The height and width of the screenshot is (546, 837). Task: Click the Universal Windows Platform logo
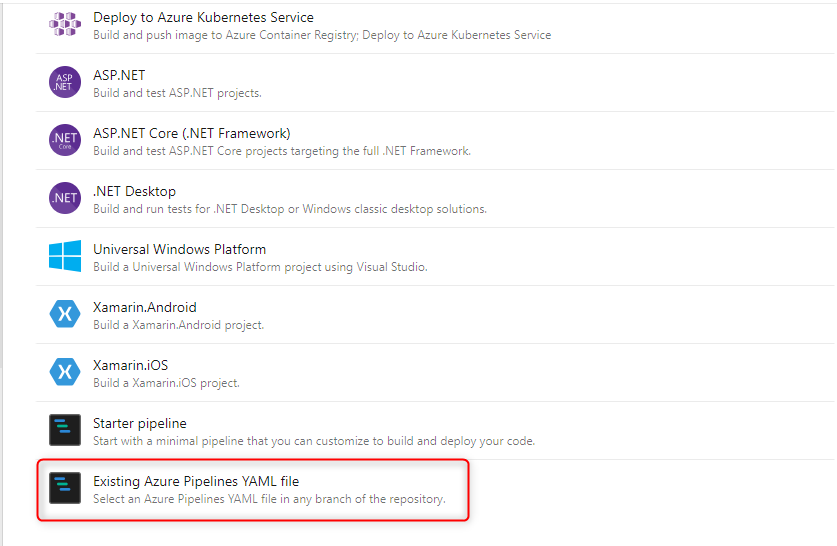click(65, 256)
